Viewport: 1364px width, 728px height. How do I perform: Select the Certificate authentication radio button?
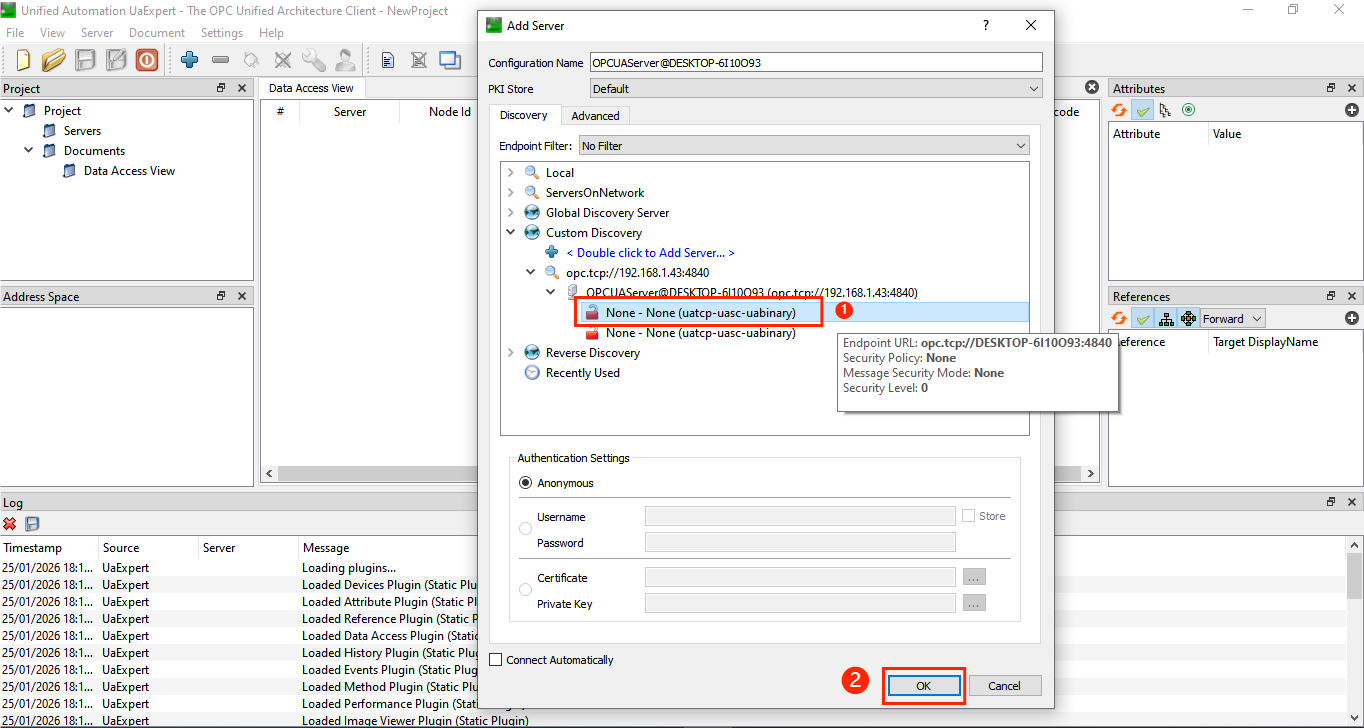(x=525, y=590)
